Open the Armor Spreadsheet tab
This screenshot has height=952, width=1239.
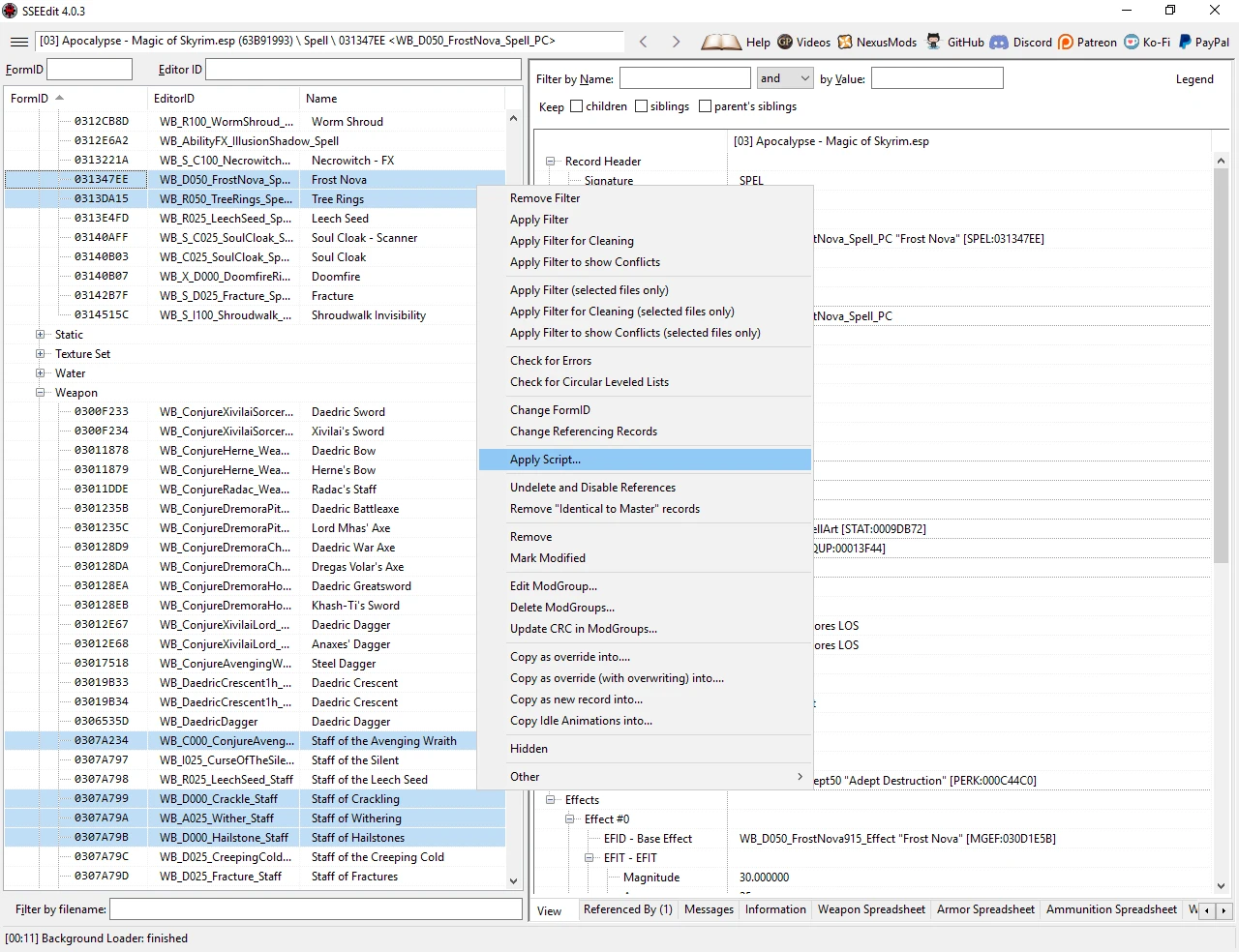(985, 909)
